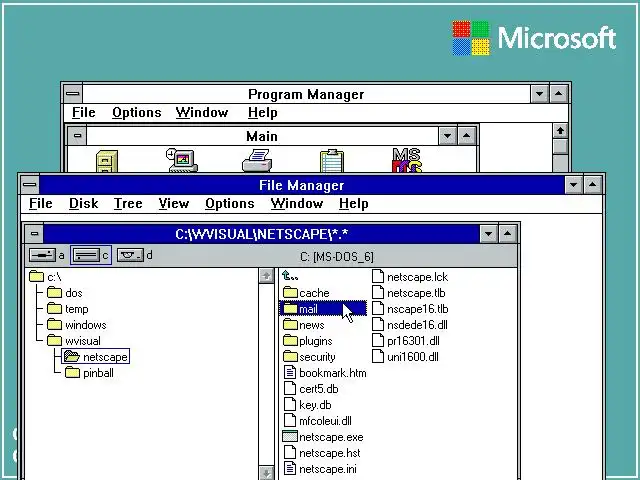Open Program Manager's control menu box
Screen dimensions: 640x480
(x=73, y=93)
